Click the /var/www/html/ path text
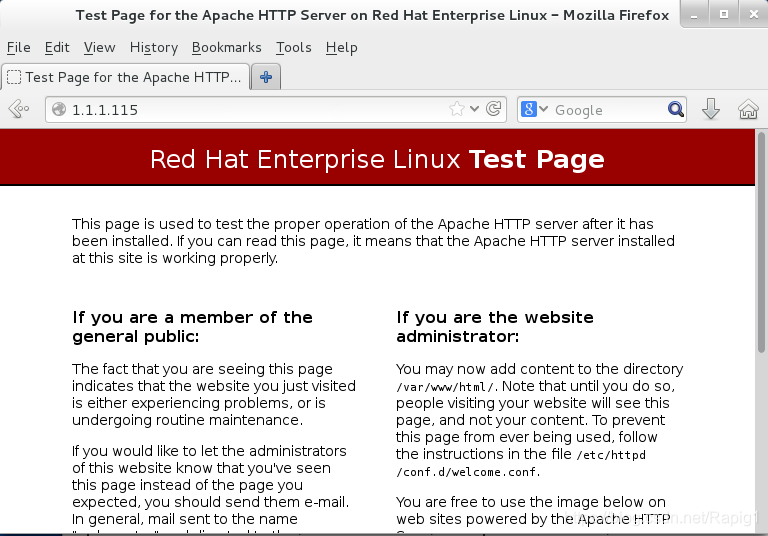The height and width of the screenshot is (536, 768). click(x=447, y=387)
